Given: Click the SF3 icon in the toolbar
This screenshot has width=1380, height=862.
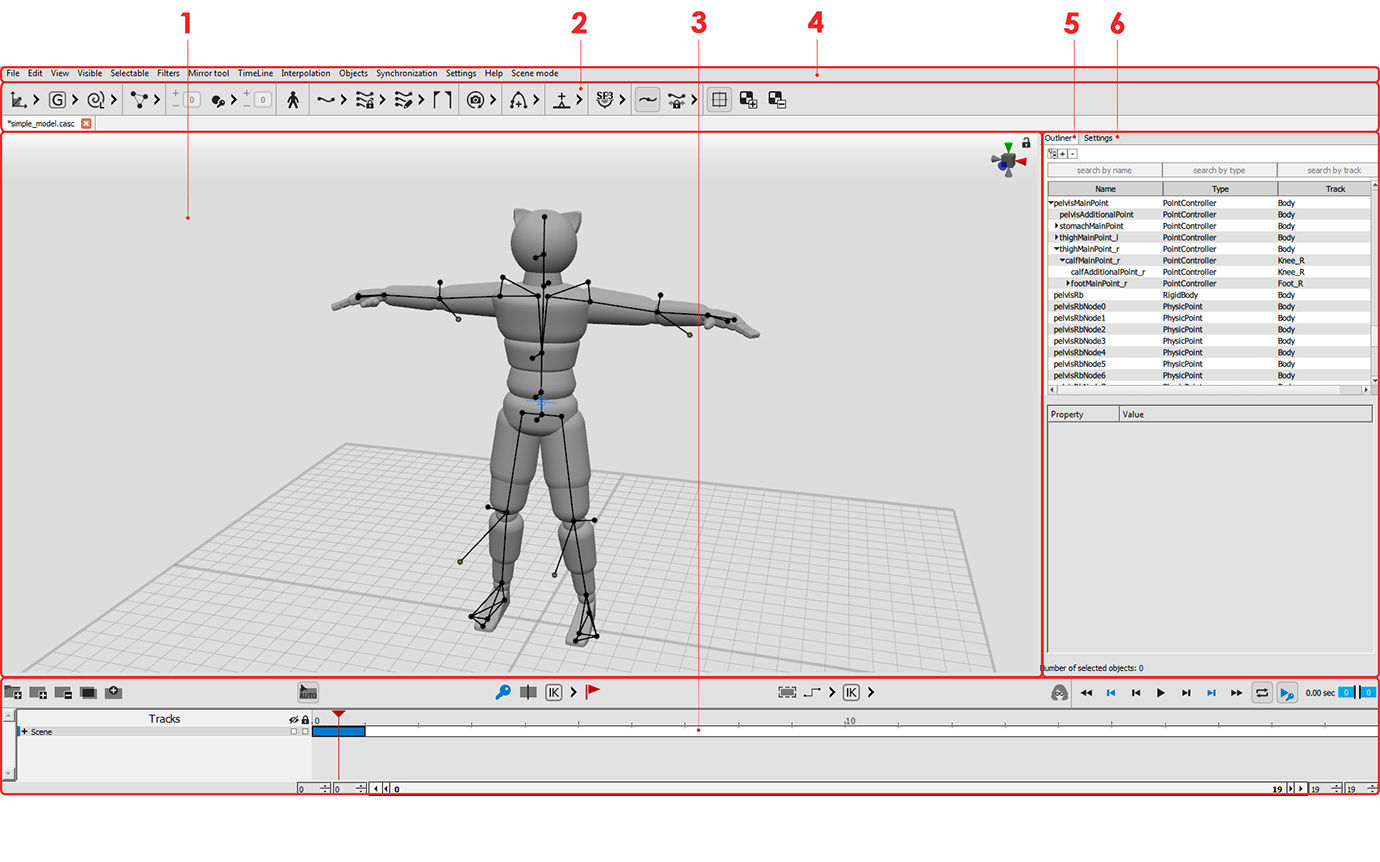Looking at the screenshot, I should pos(604,100).
